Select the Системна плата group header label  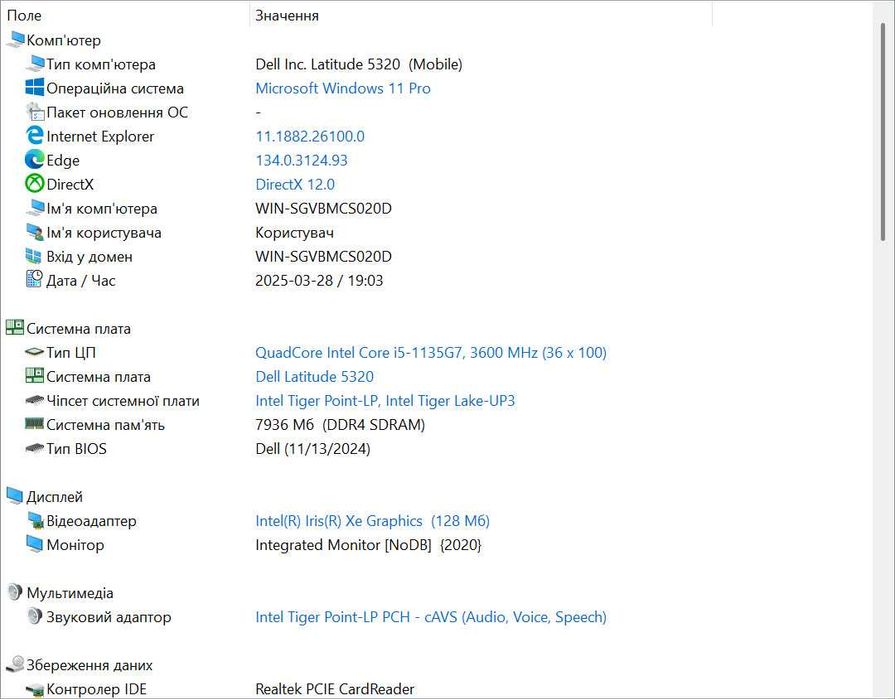click(78, 329)
